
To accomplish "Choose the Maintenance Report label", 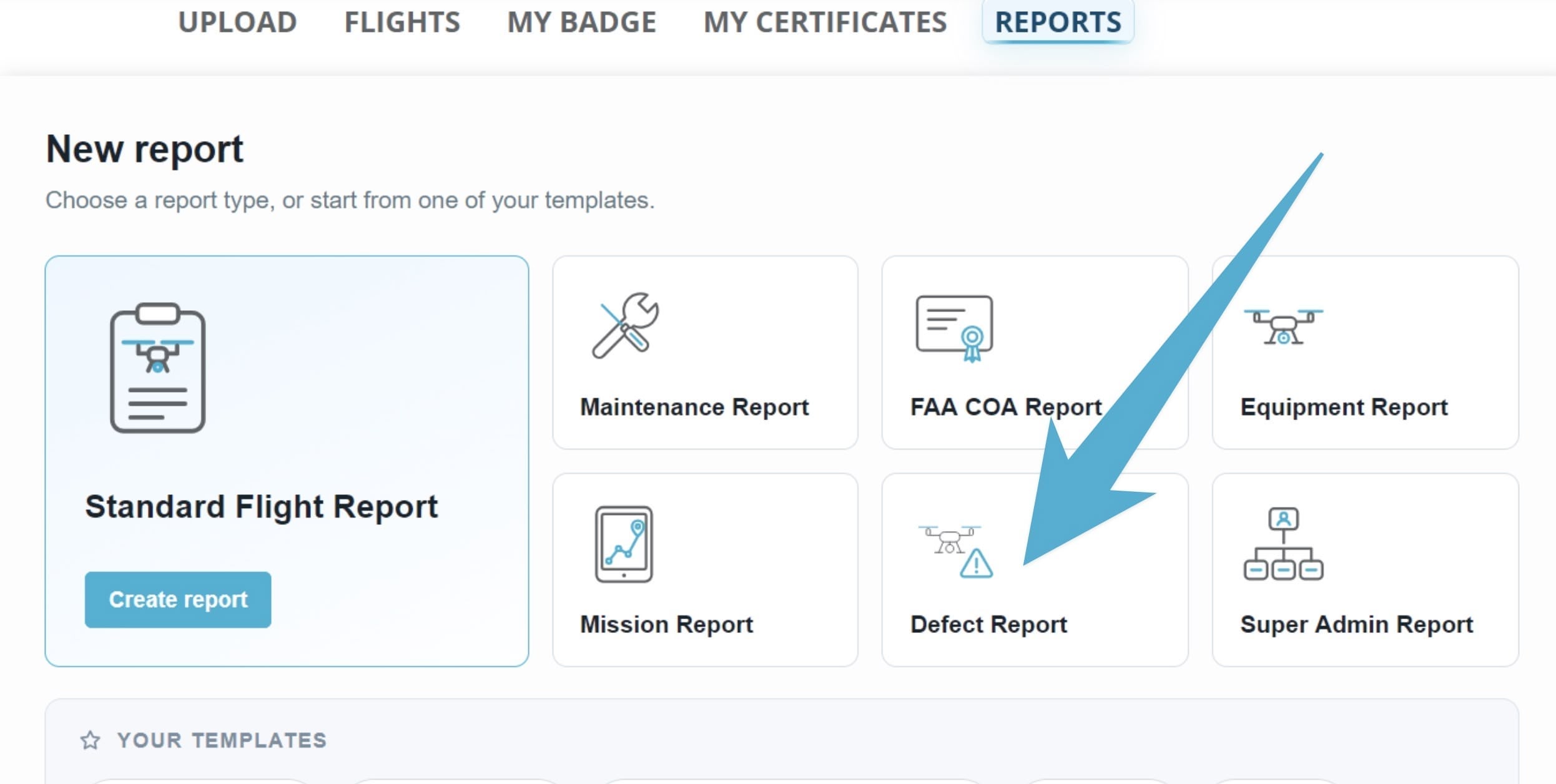I will coord(694,407).
